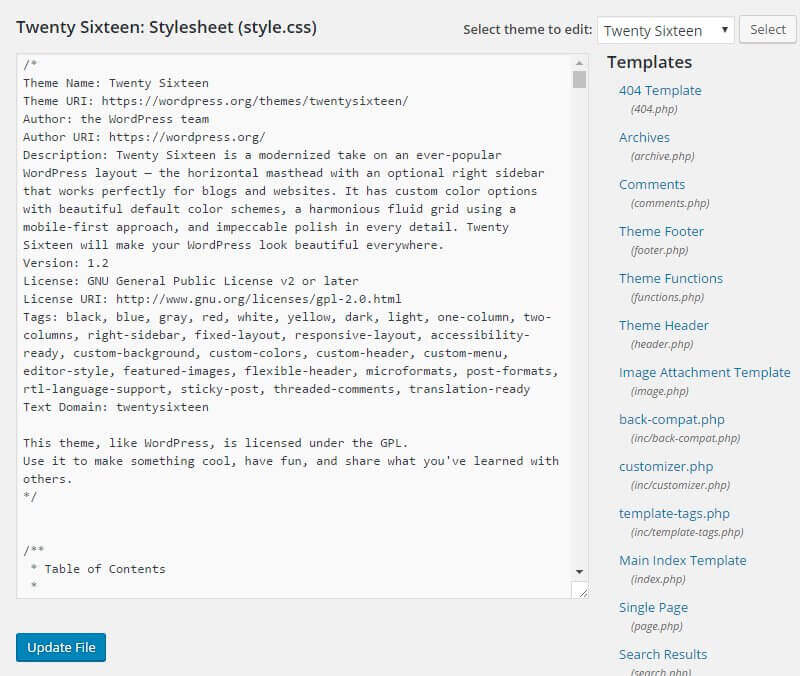Click the editor scrollbar down arrow
The height and width of the screenshot is (676, 800).
579,572
